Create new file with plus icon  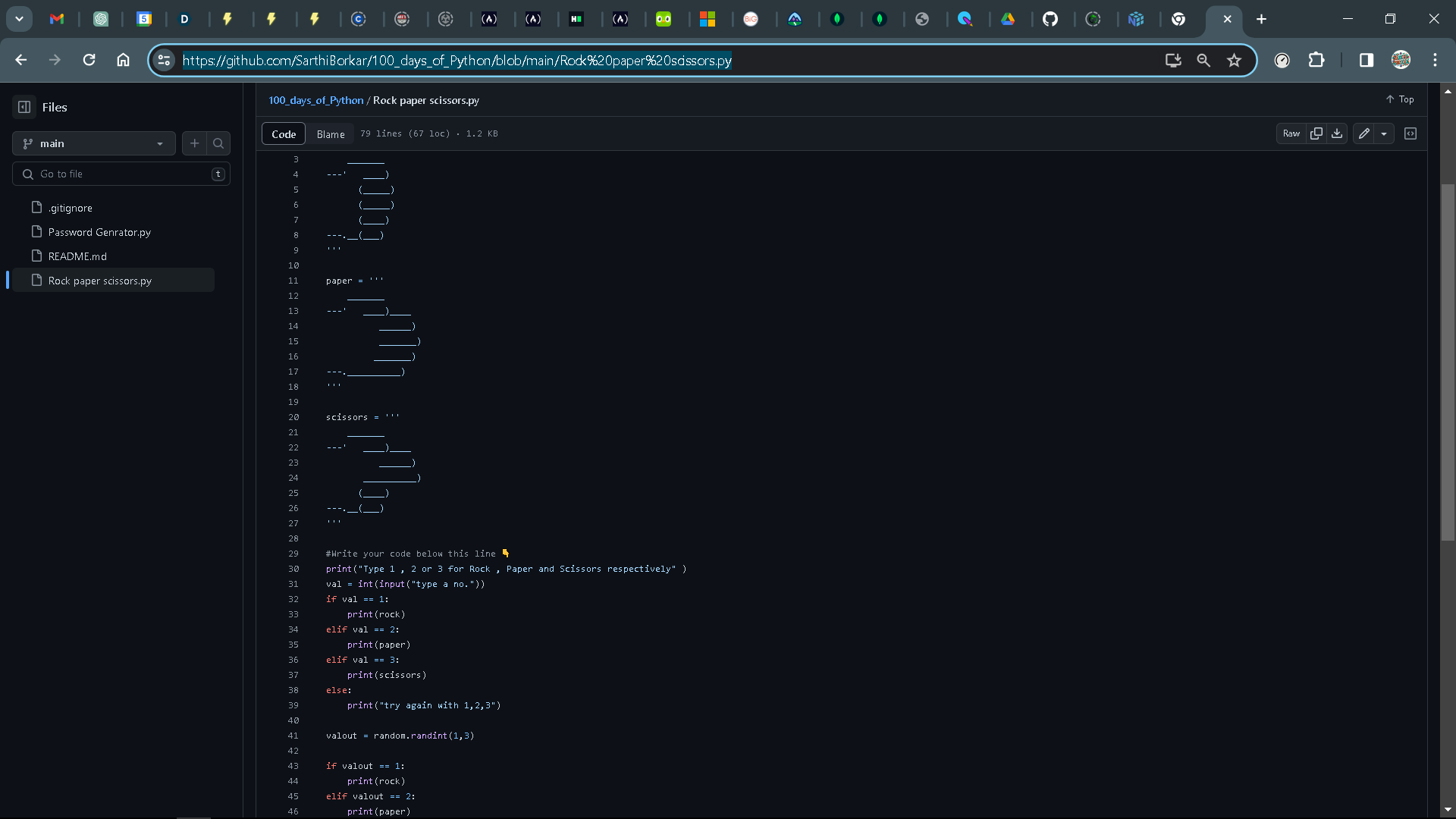tap(194, 143)
